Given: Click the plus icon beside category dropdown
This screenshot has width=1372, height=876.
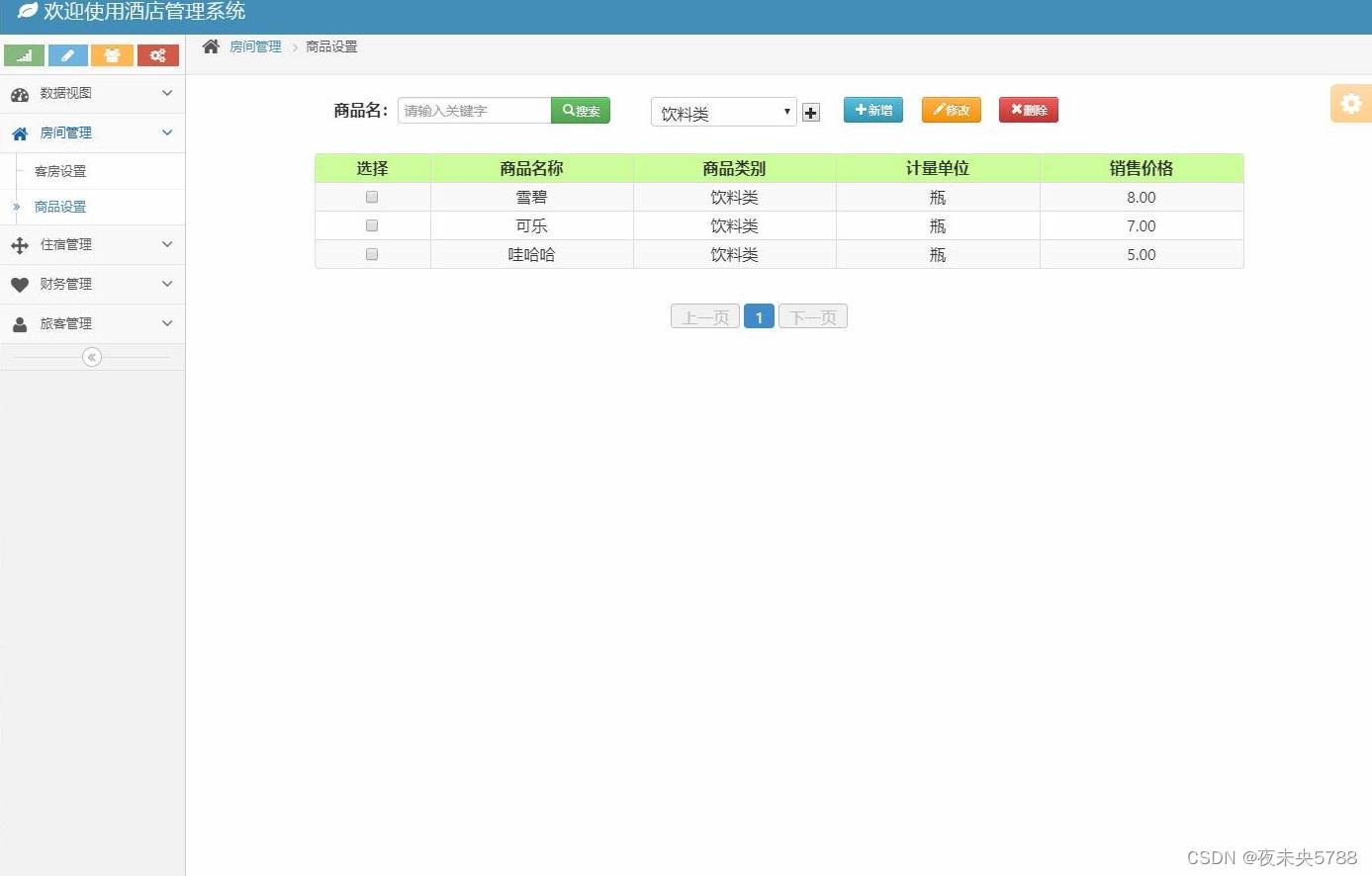Looking at the screenshot, I should click(x=811, y=113).
